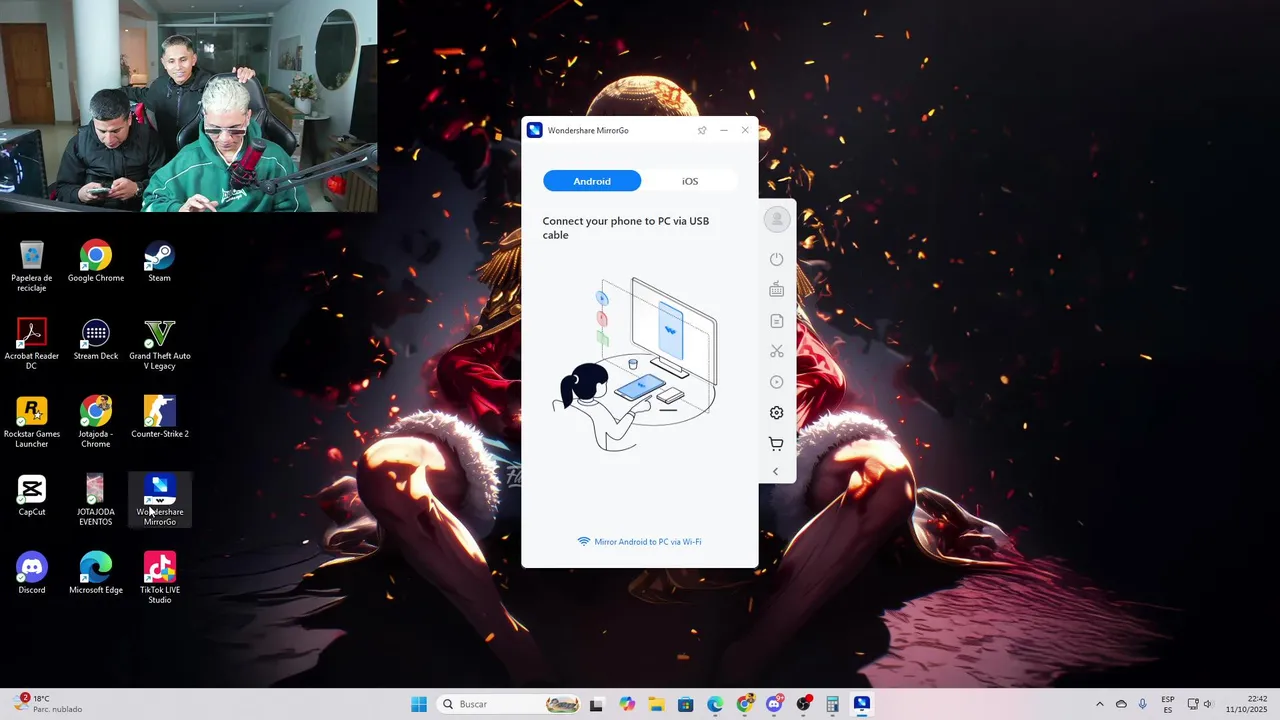Select the TikTok LIVE Studio desktop icon
1280x720 pixels.
click(160, 578)
